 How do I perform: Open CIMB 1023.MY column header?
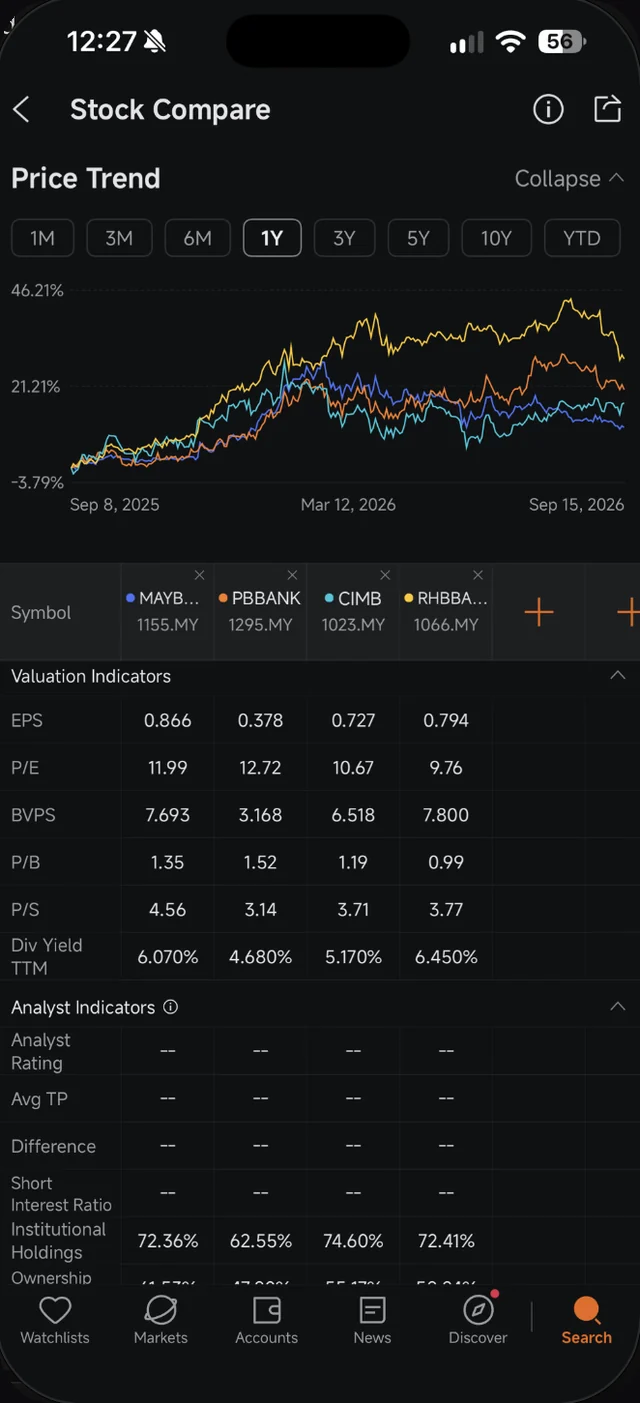(353, 612)
